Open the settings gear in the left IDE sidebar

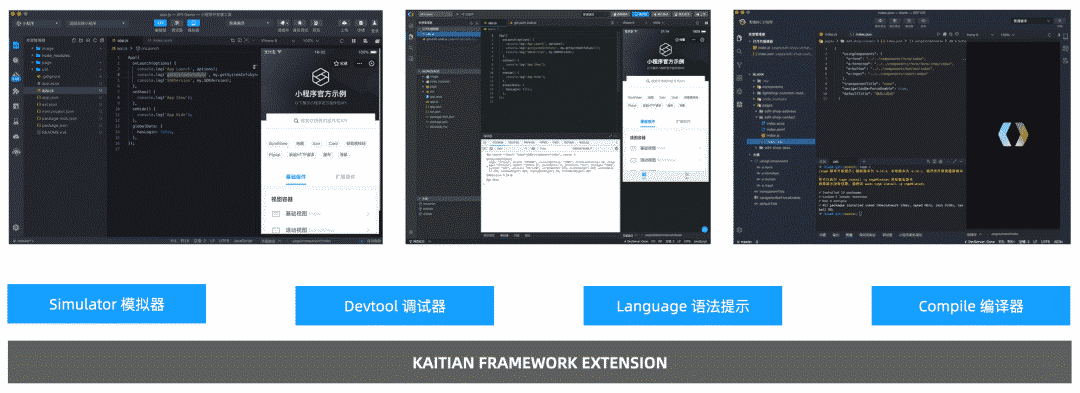pyautogui.click(x=15, y=228)
